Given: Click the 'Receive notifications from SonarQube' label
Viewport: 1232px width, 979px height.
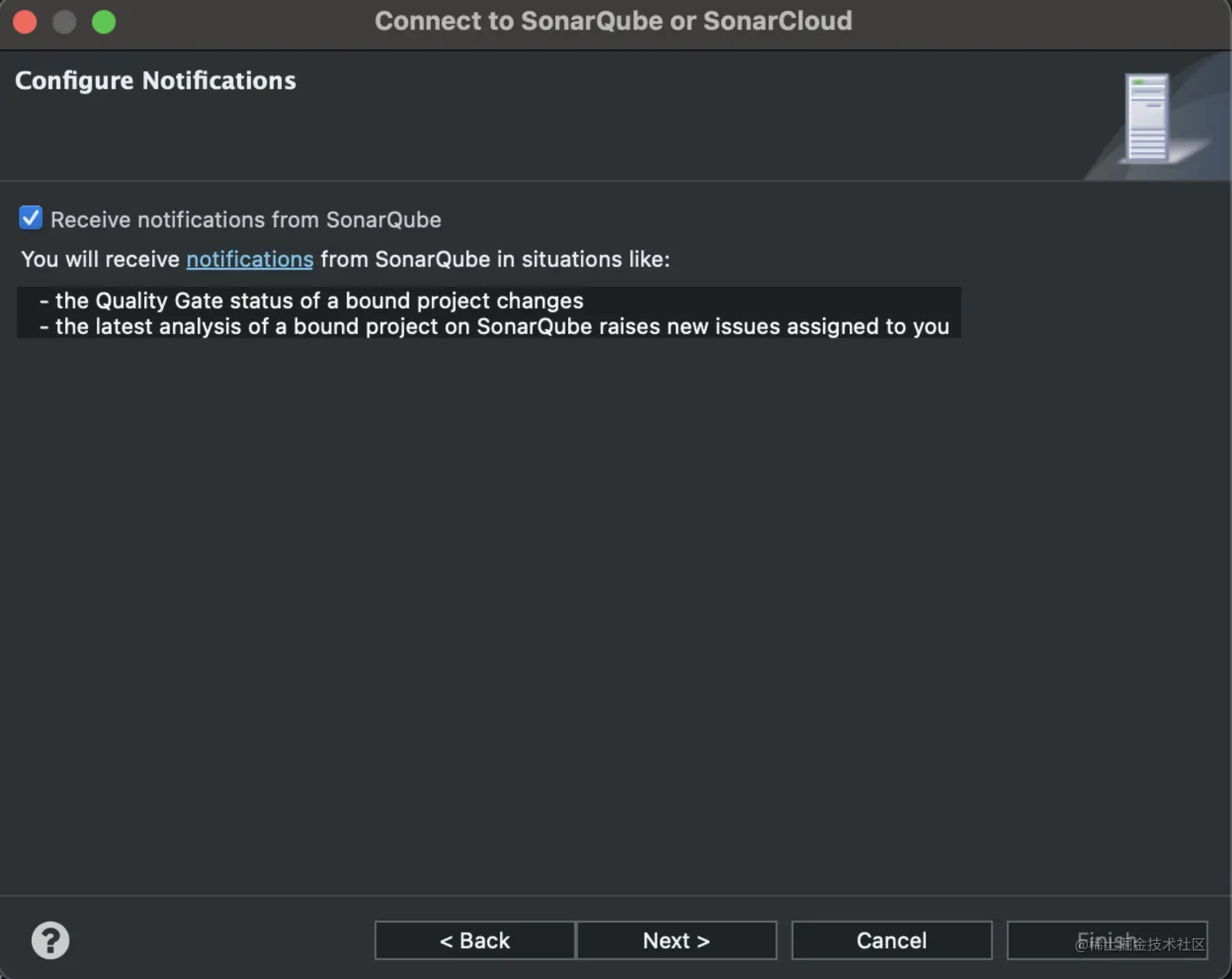Looking at the screenshot, I should coord(245,220).
